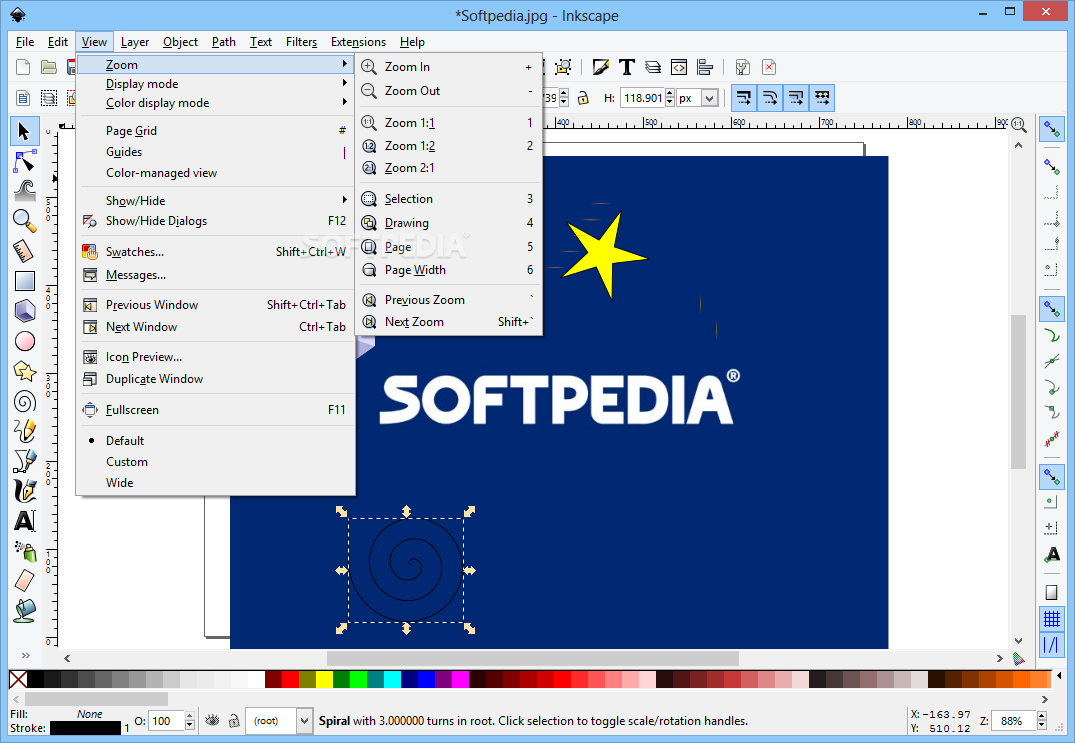Select the Zoom magnifier tool
Image resolution: width=1075 pixels, height=743 pixels.
tap(25, 221)
